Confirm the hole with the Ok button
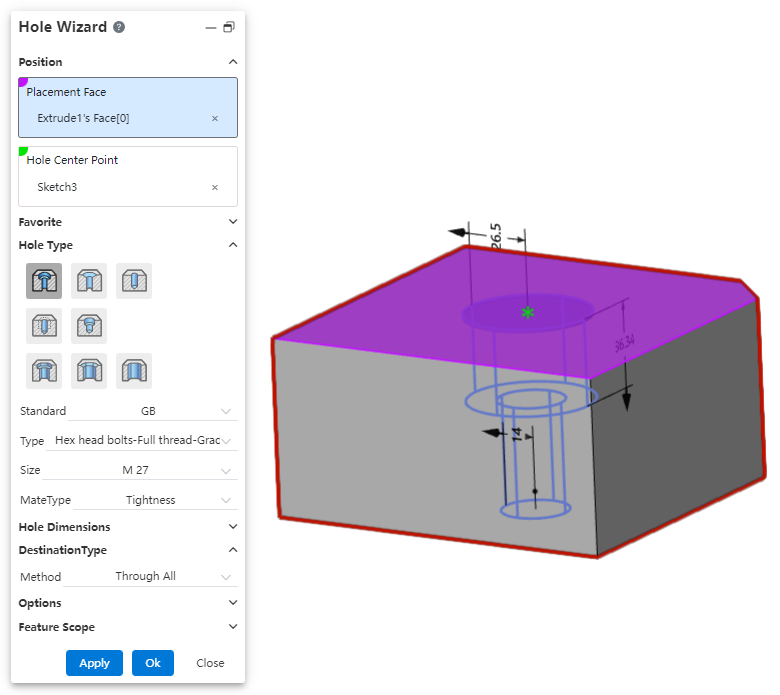The height and width of the screenshot is (695, 780). point(152,663)
